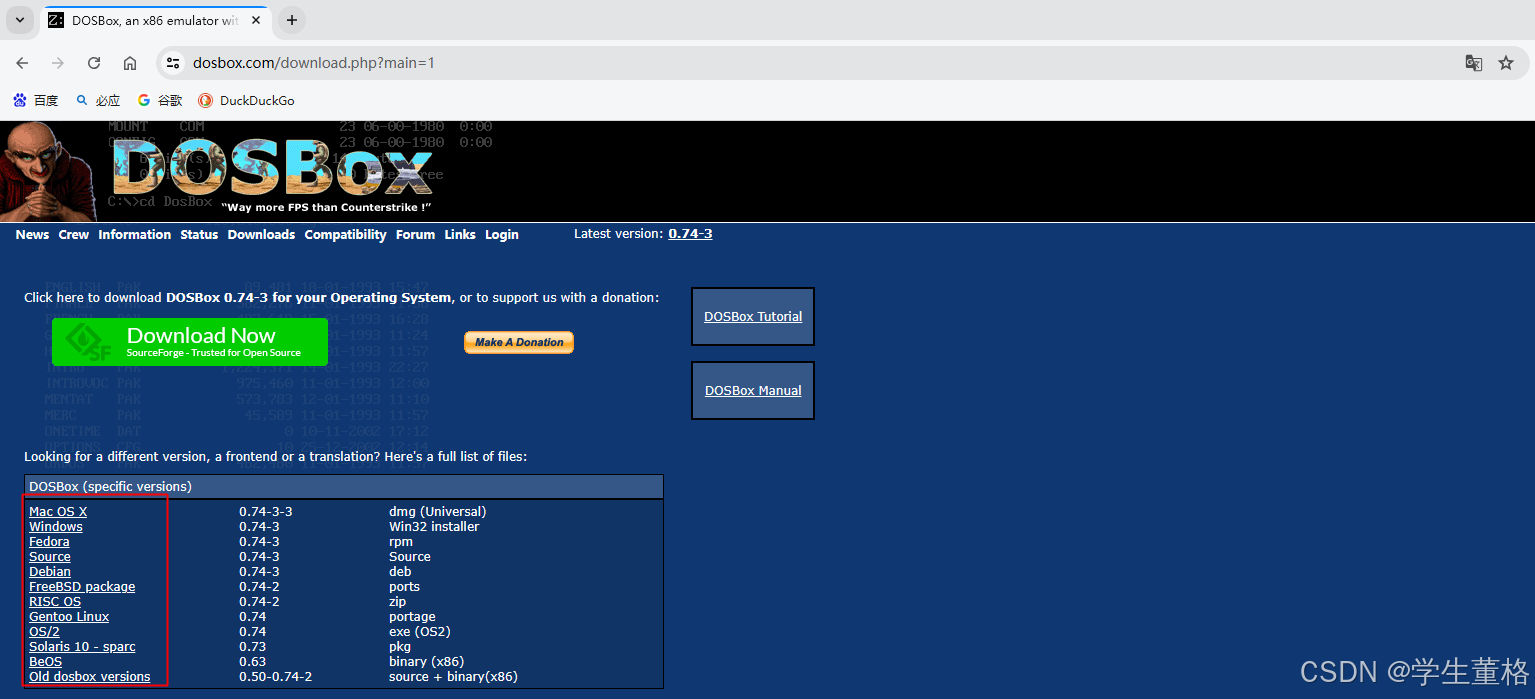Open the Forum menu item
This screenshot has width=1535, height=699.
415,234
